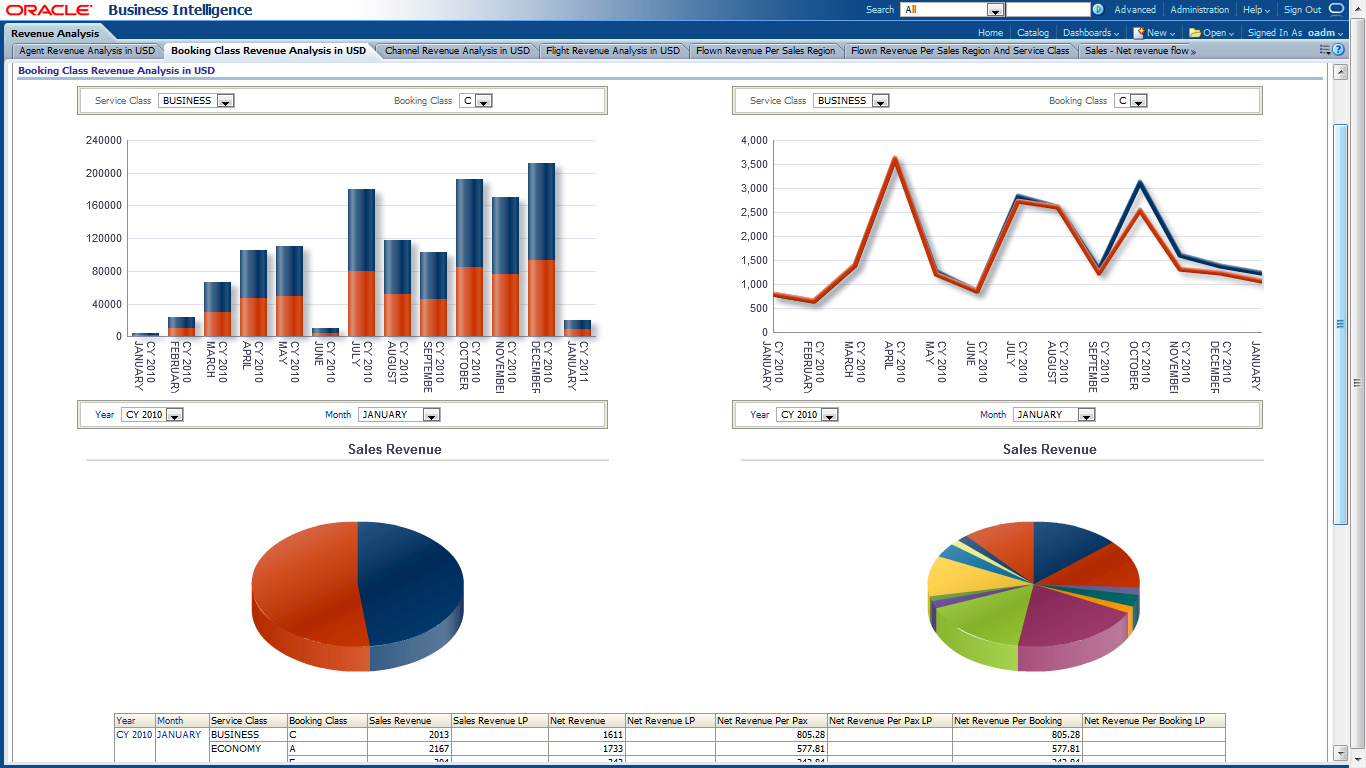Open right Month JANUARY dropdown

(x=1086, y=415)
